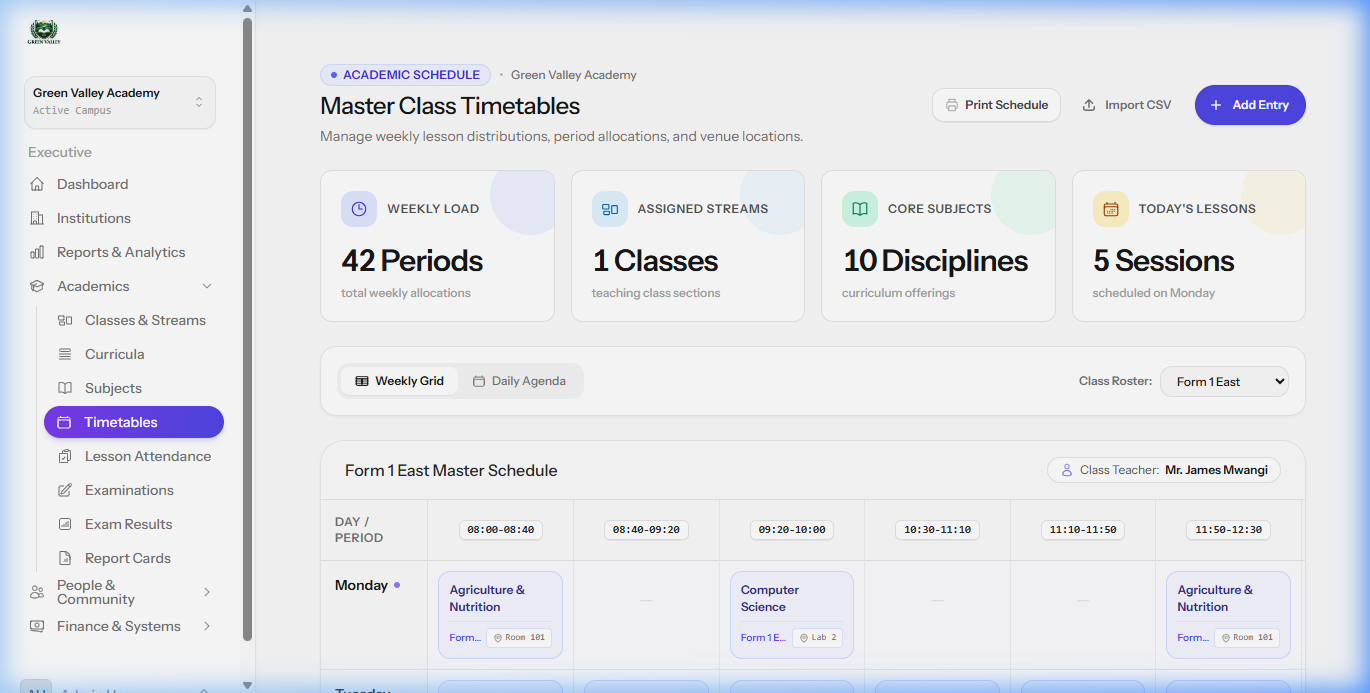The width and height of the screenshot is (1370, 693).
Task: Switch to Weekly Grid view
Action: (399, 381)
